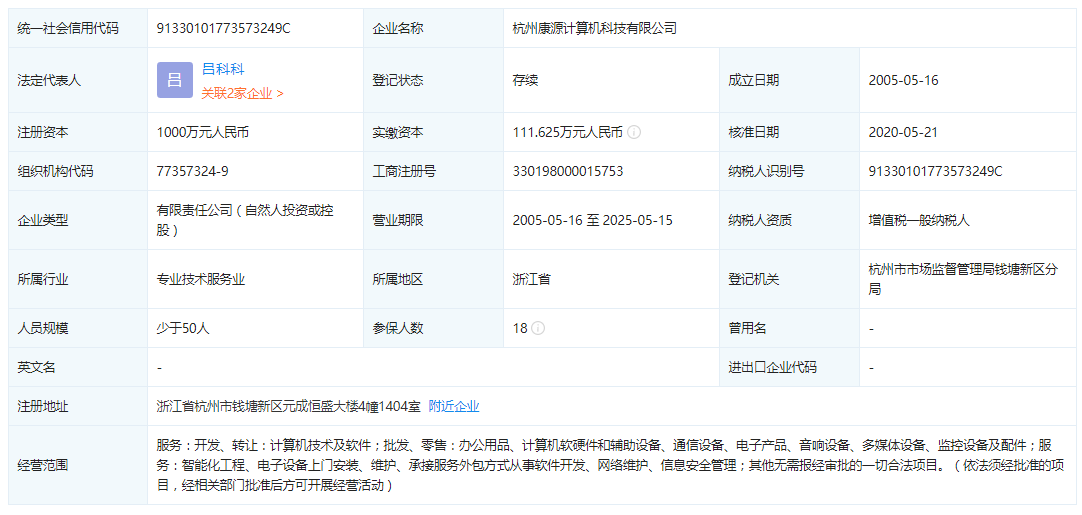1082x515 pixels.
Task: Click the 纳税人识别号 label cell
Action: [x=789, y=171]
